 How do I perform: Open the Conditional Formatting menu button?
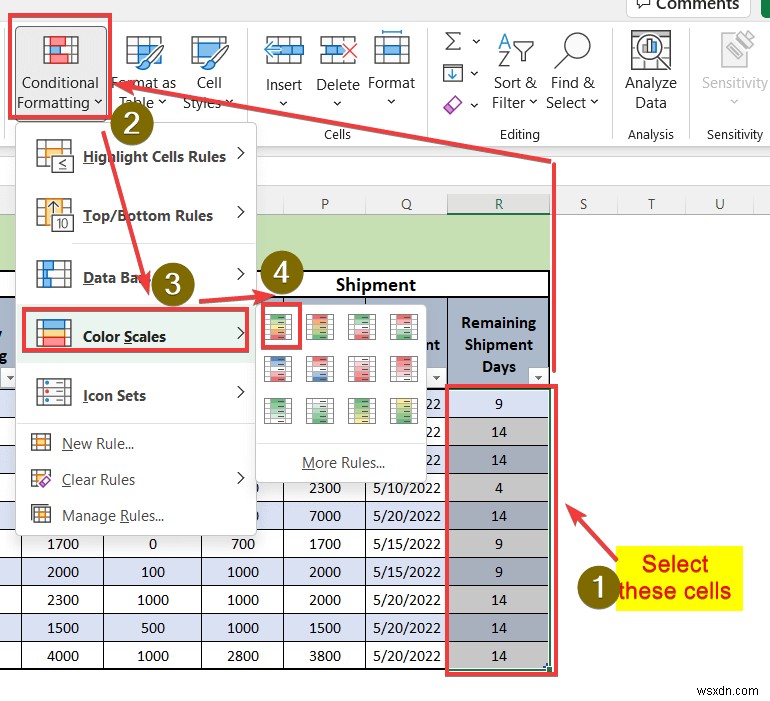click(x=60, y=71)
